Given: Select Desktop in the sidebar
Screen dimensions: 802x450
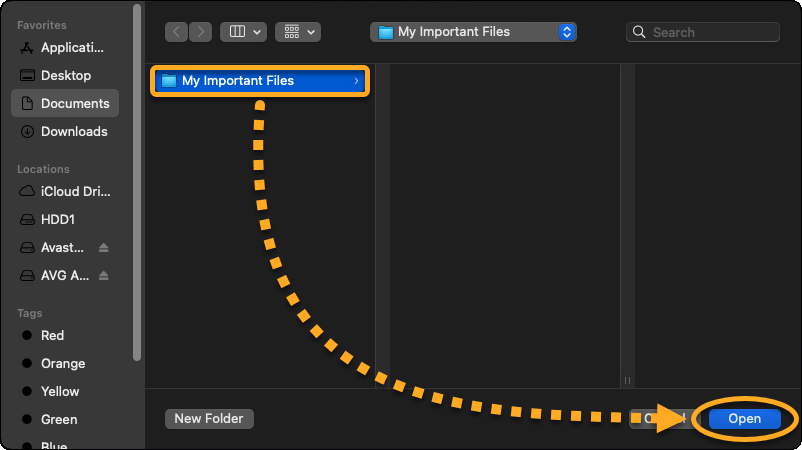Looking at the screenshot, I should click(x=65, y=75).
